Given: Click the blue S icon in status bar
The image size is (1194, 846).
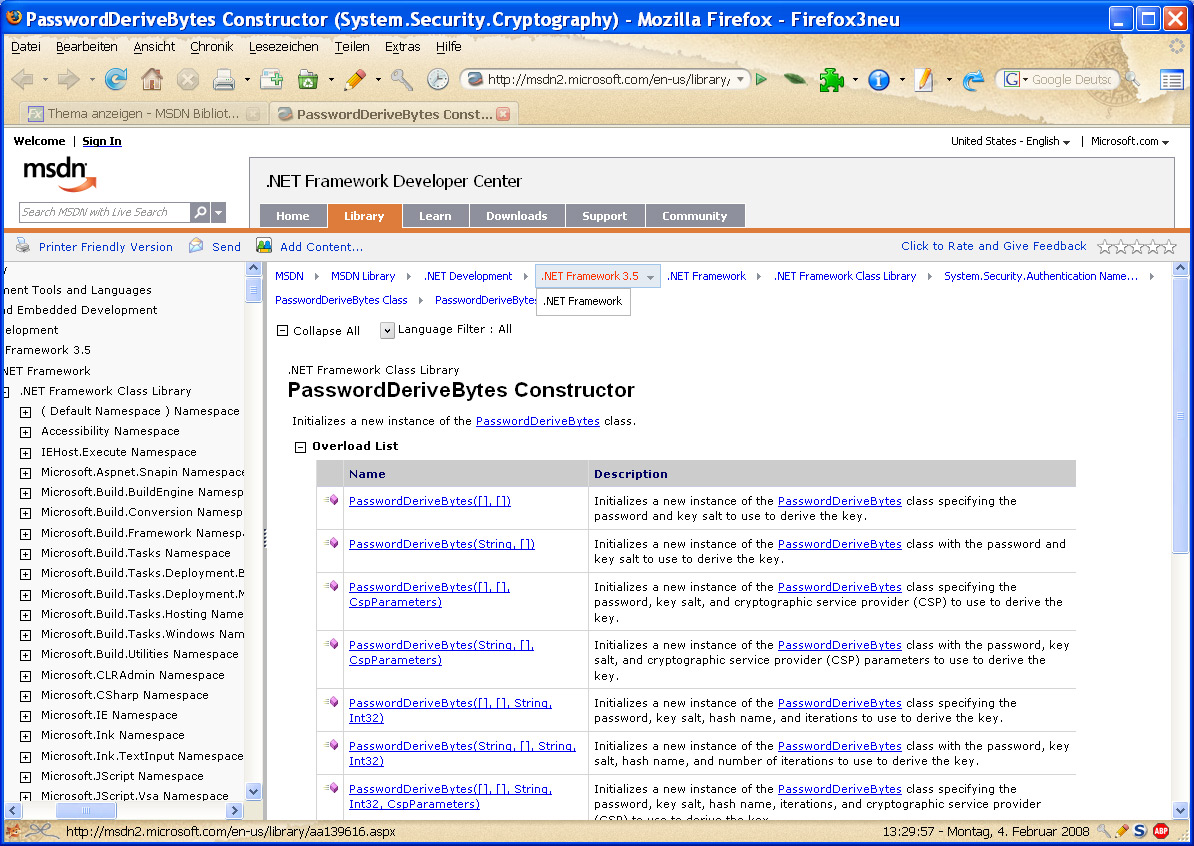Looking at the screenshot, I should (1140, 831).
